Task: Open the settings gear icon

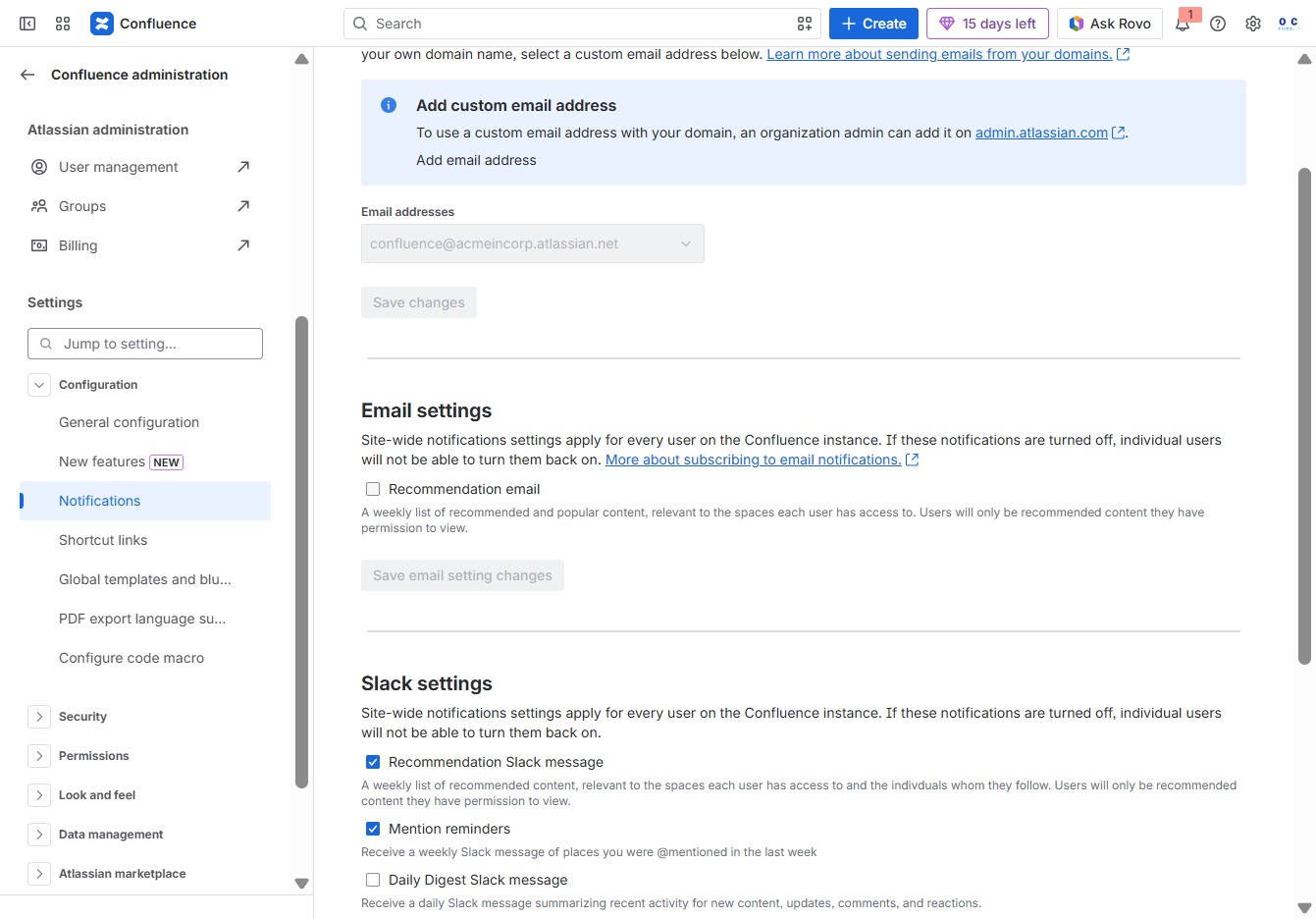Action: coord(1253,24)
